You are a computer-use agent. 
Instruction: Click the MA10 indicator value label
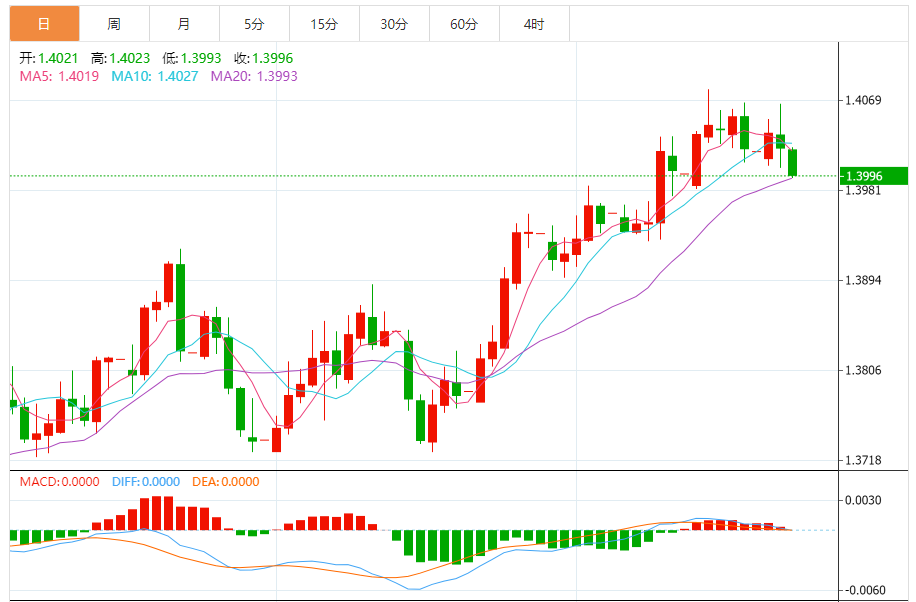coord(154,76)
